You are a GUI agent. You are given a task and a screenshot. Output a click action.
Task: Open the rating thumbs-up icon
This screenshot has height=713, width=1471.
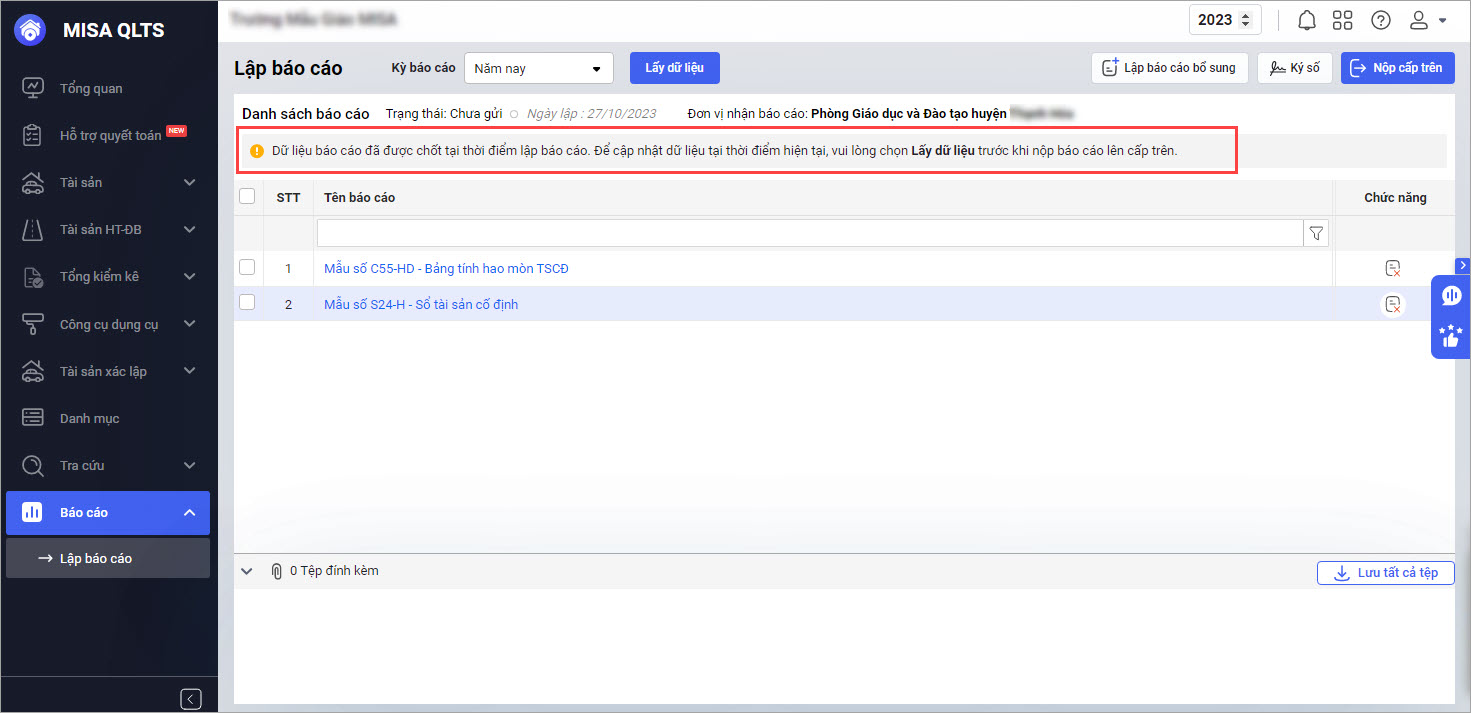click(x=1451, y=336)
